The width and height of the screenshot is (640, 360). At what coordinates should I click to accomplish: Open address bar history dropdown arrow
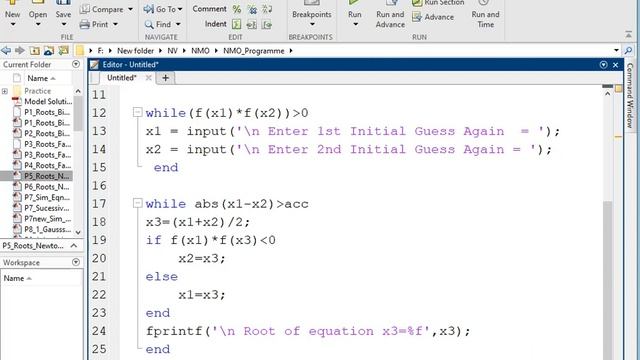click(x=616, y=51)
